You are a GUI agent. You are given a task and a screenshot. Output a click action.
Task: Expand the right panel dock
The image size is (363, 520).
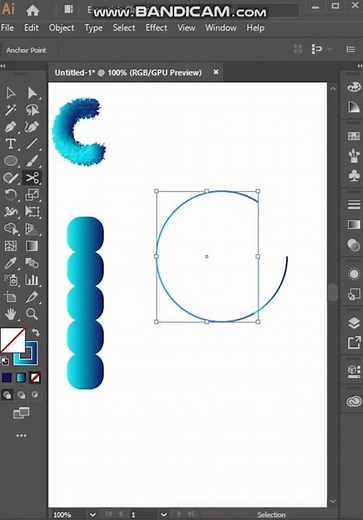[x=360, y=66]
